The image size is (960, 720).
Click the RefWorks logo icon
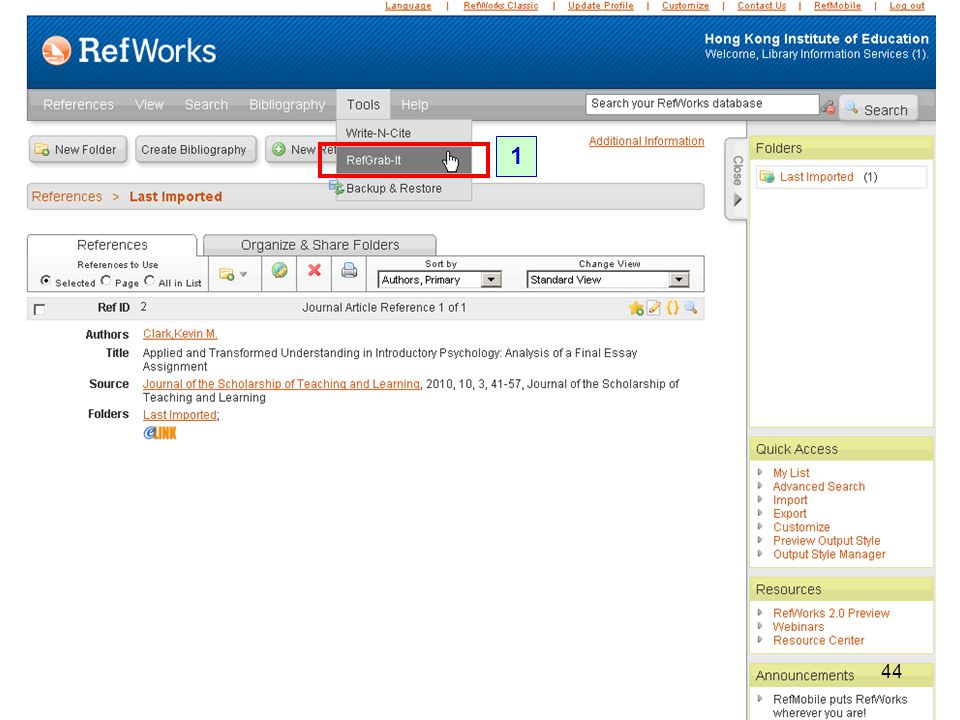click(56, 50)
